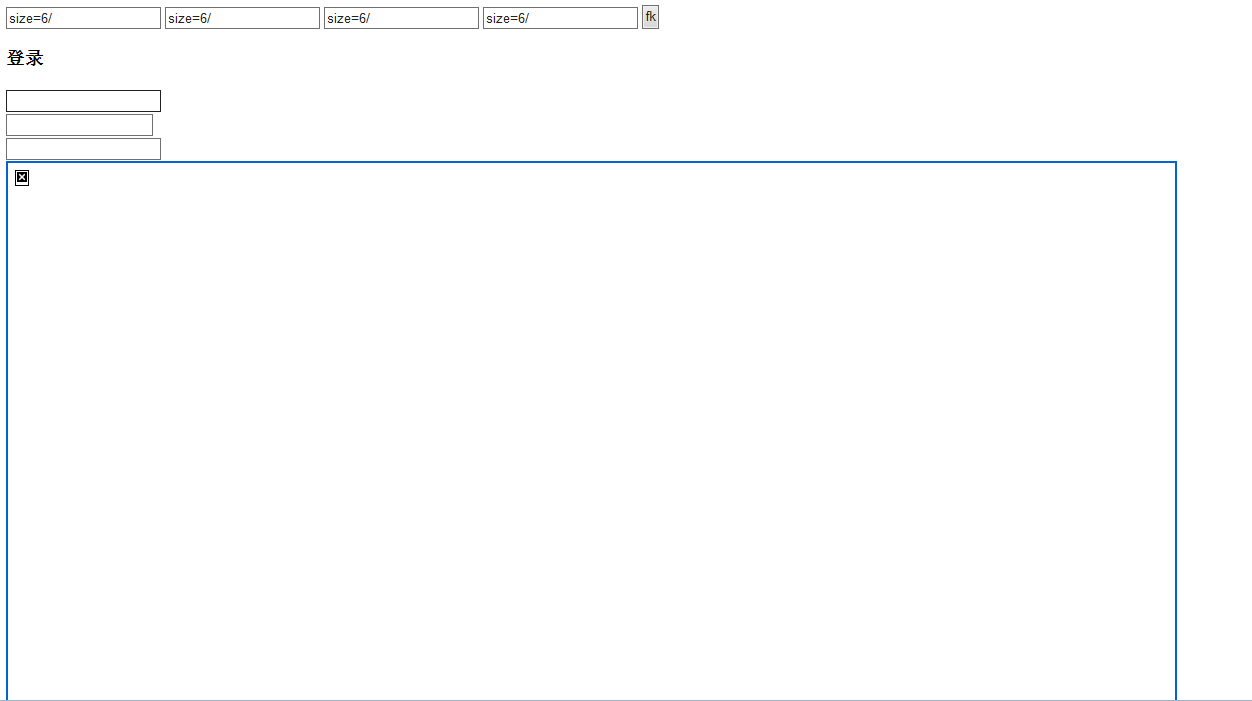Select the shorter middle login input field
Screen dimensions: 1252x701
pyautogui.click(x=79, y=125)
